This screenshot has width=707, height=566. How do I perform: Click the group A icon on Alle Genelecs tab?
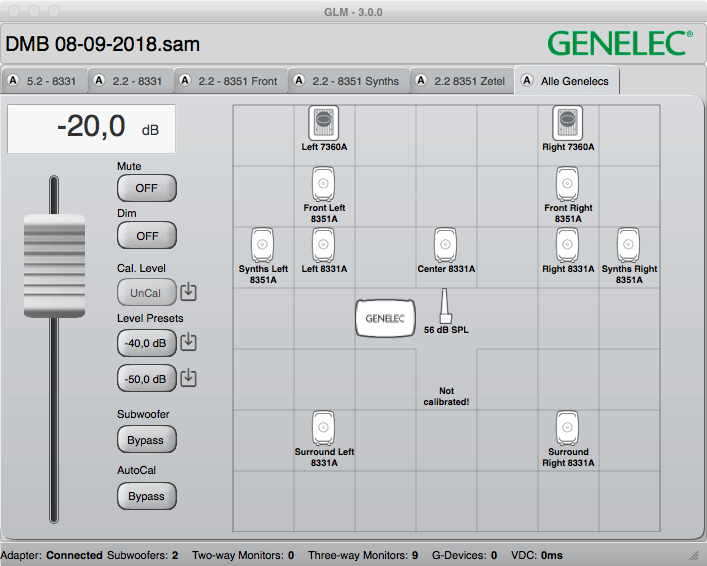[x=527, y=80]
